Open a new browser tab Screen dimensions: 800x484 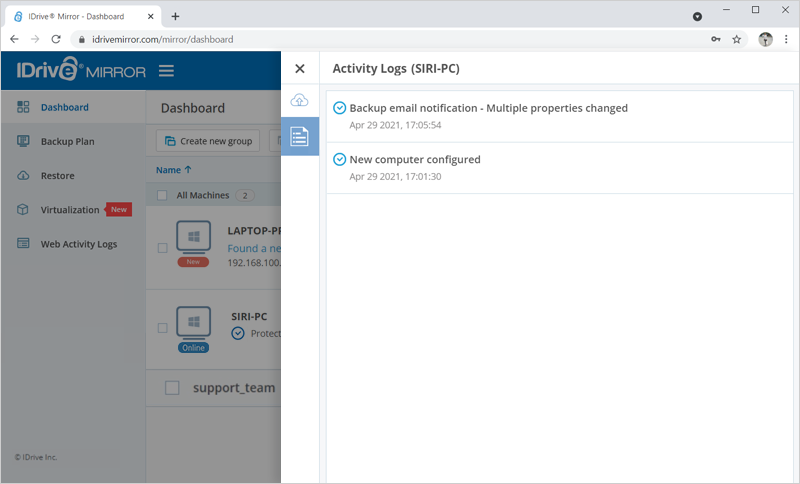[x=175, y=16]
